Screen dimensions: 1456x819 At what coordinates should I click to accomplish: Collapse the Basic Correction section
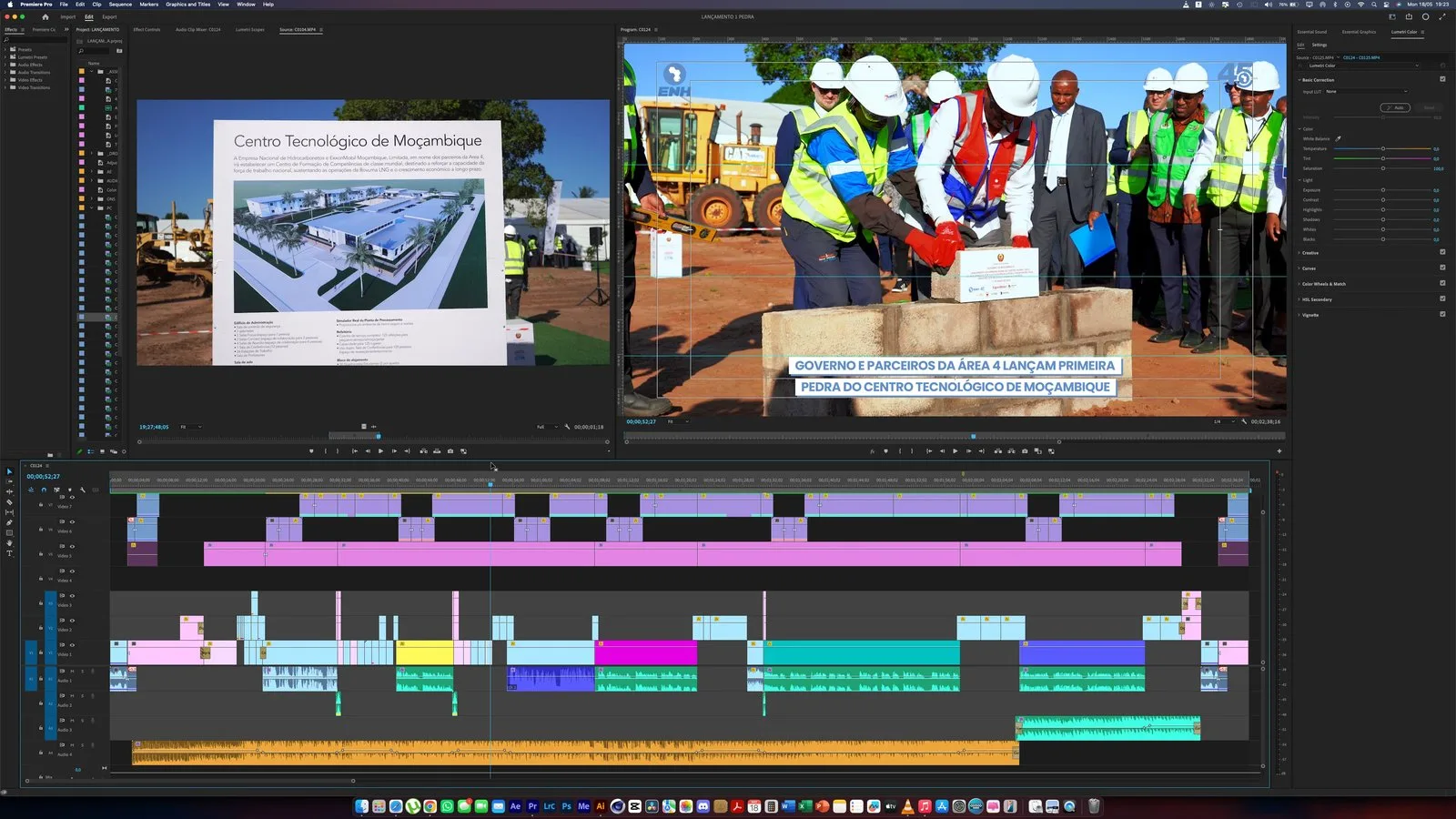point(1299,80)
